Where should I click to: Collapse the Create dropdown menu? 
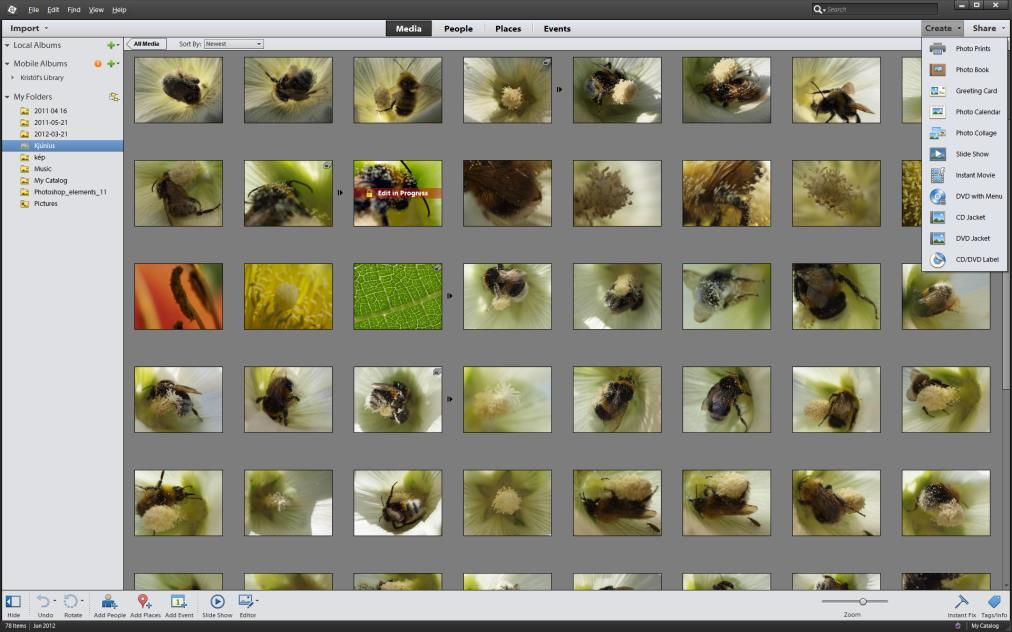point(942,28)
